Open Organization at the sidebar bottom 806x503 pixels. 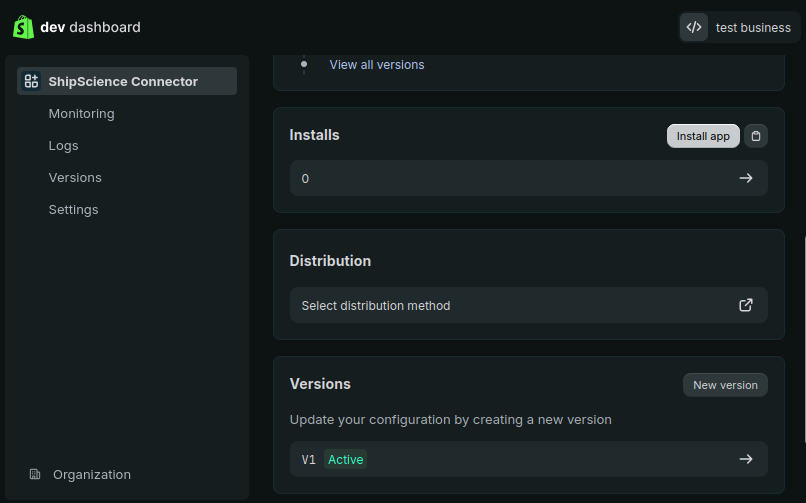click(91, 474)
